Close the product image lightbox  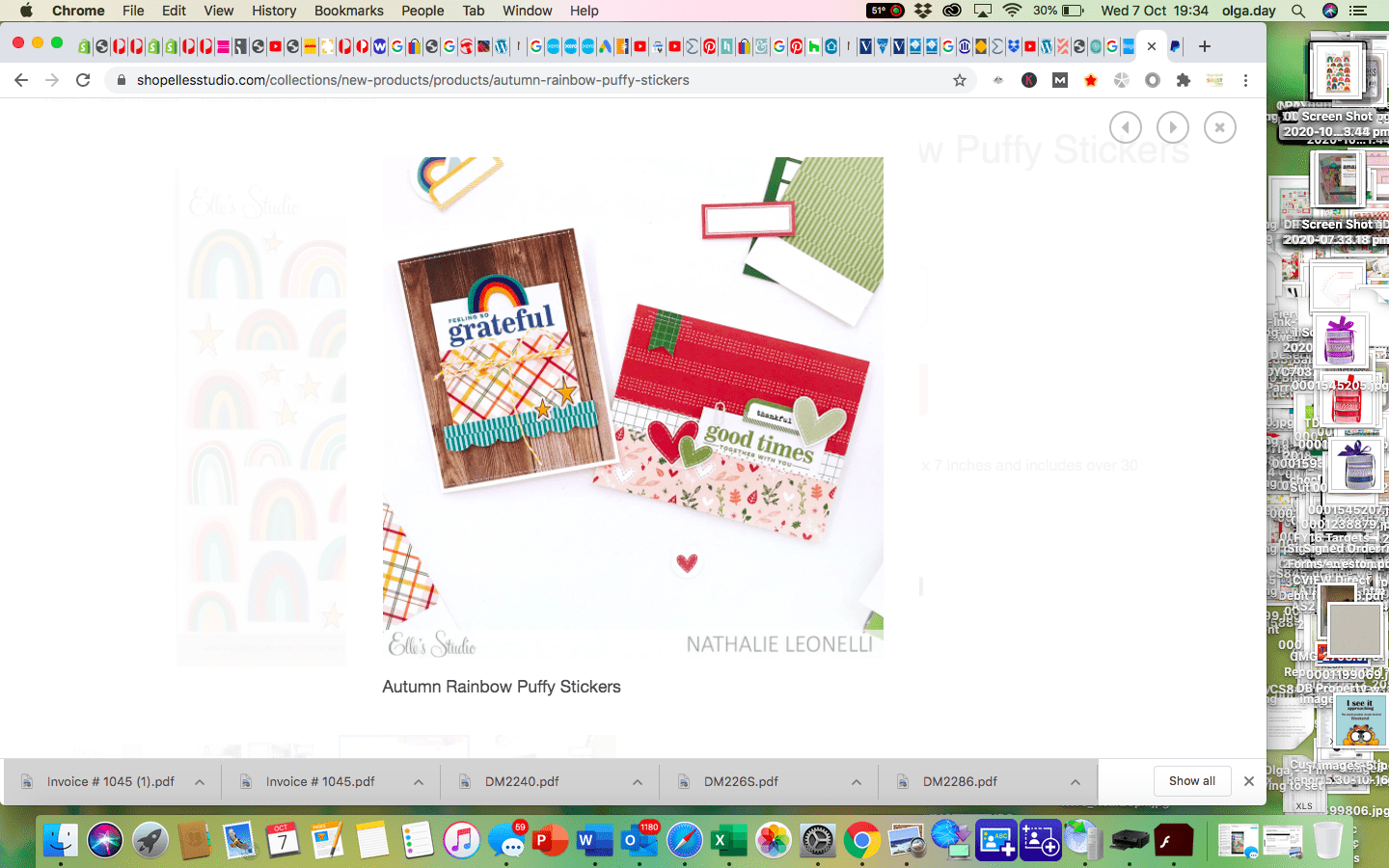1220,127
